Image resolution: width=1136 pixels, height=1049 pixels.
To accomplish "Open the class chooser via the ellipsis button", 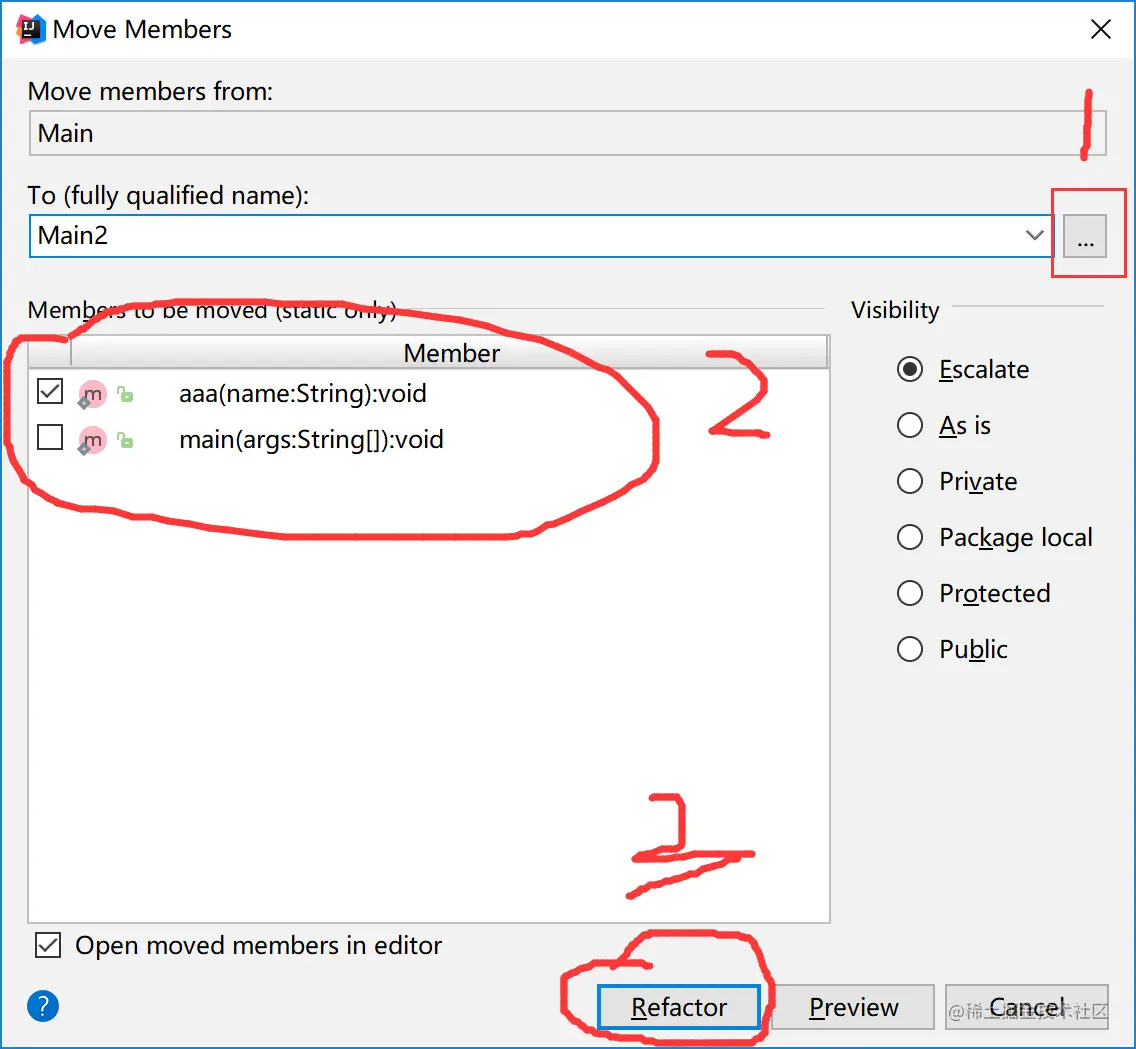I will pyautogui.click(x=1085, y=236).
